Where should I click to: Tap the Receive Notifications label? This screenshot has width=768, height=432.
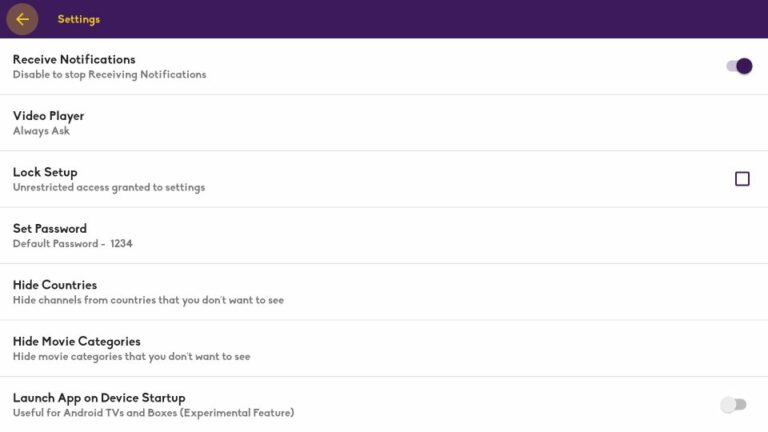pos(74,59)
